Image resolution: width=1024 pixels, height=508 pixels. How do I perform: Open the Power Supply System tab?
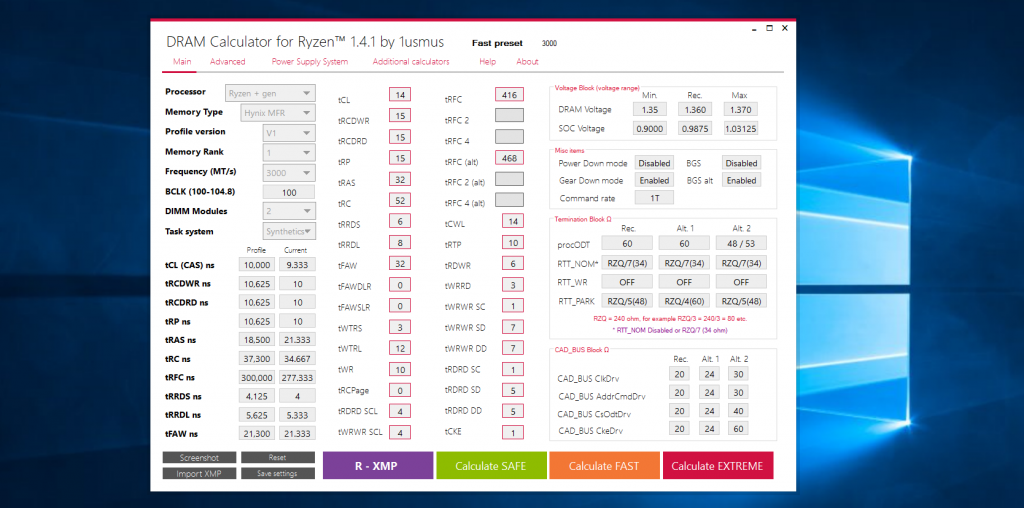click(310, 61)
